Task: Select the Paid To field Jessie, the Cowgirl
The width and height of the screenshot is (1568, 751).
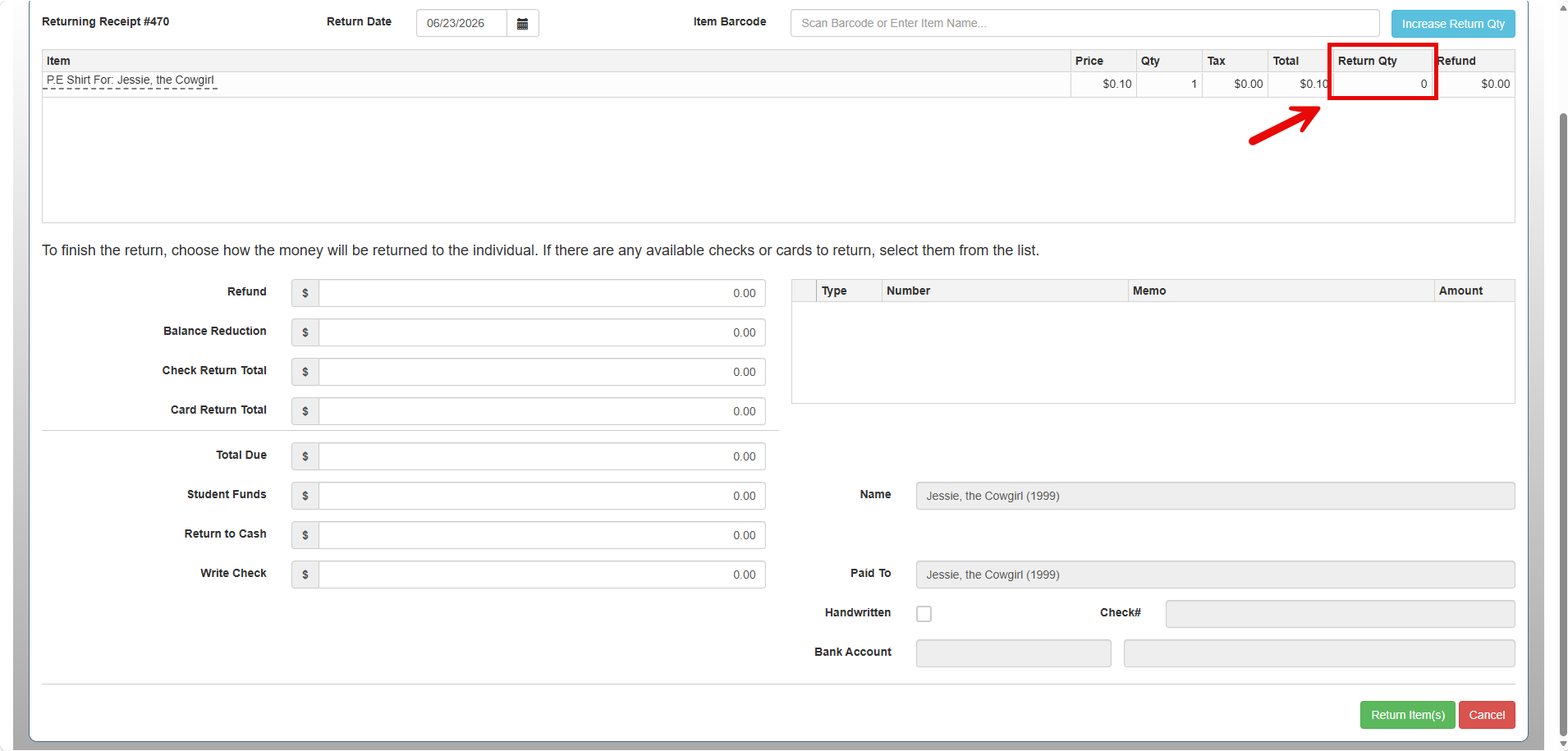Action: point(1215,575)
